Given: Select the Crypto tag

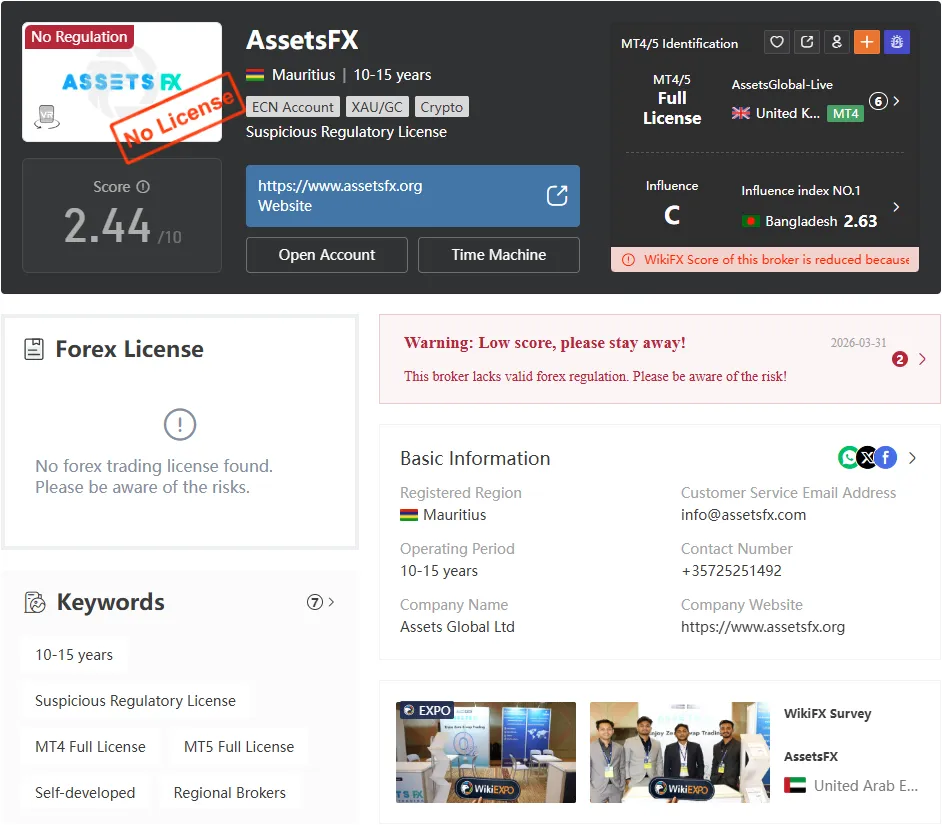Looking at the screenshot, I should pos(442,107).
